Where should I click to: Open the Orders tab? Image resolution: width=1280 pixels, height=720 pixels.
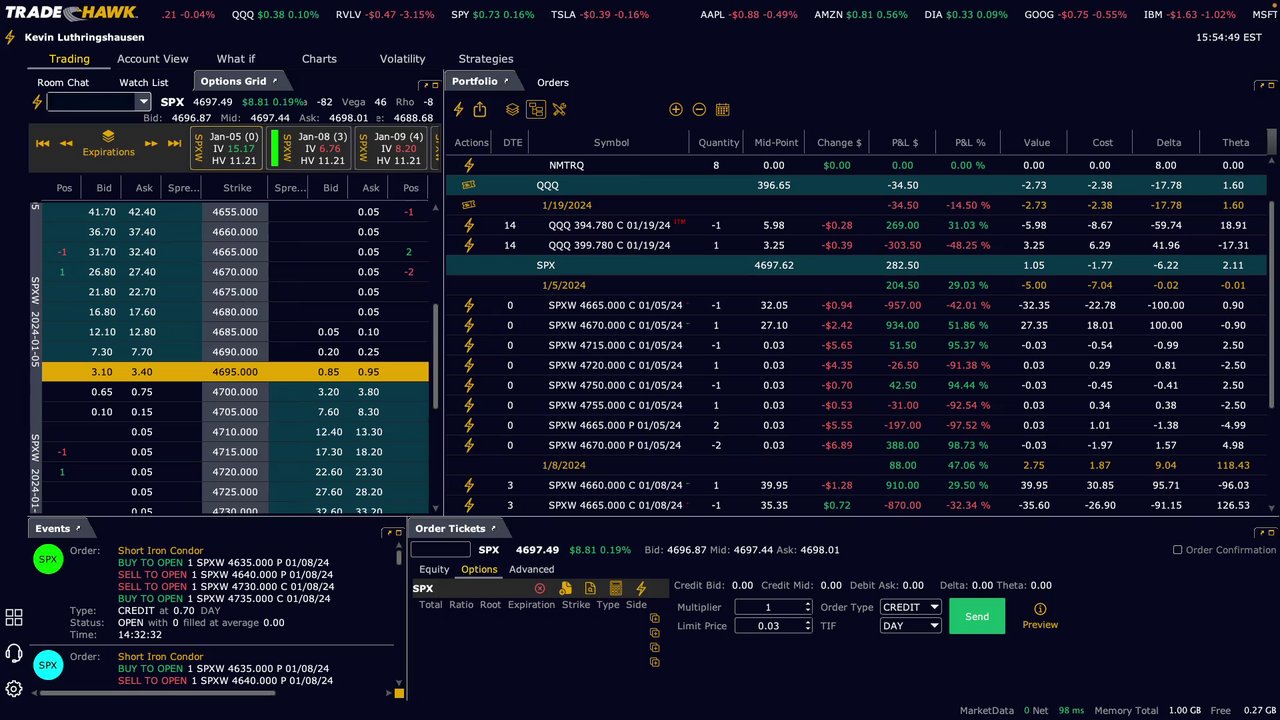point(553,83)
